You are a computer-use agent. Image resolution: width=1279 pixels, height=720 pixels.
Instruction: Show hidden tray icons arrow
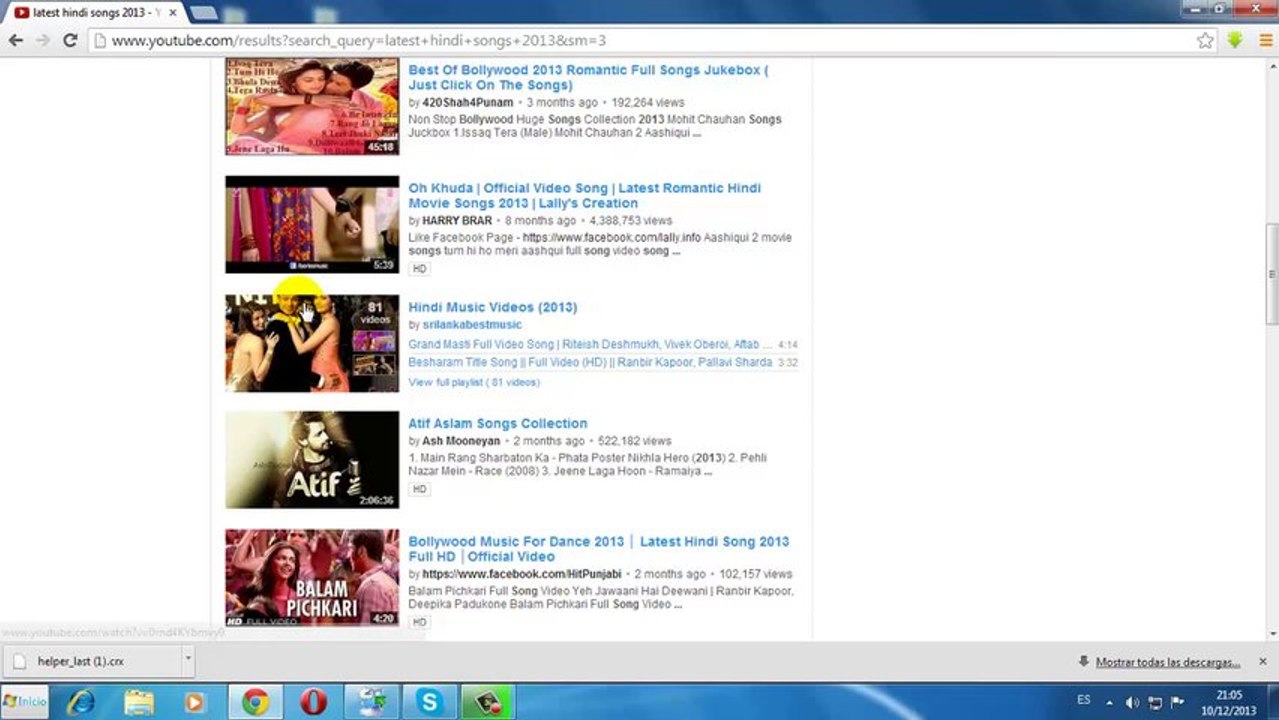(1109, 702)
